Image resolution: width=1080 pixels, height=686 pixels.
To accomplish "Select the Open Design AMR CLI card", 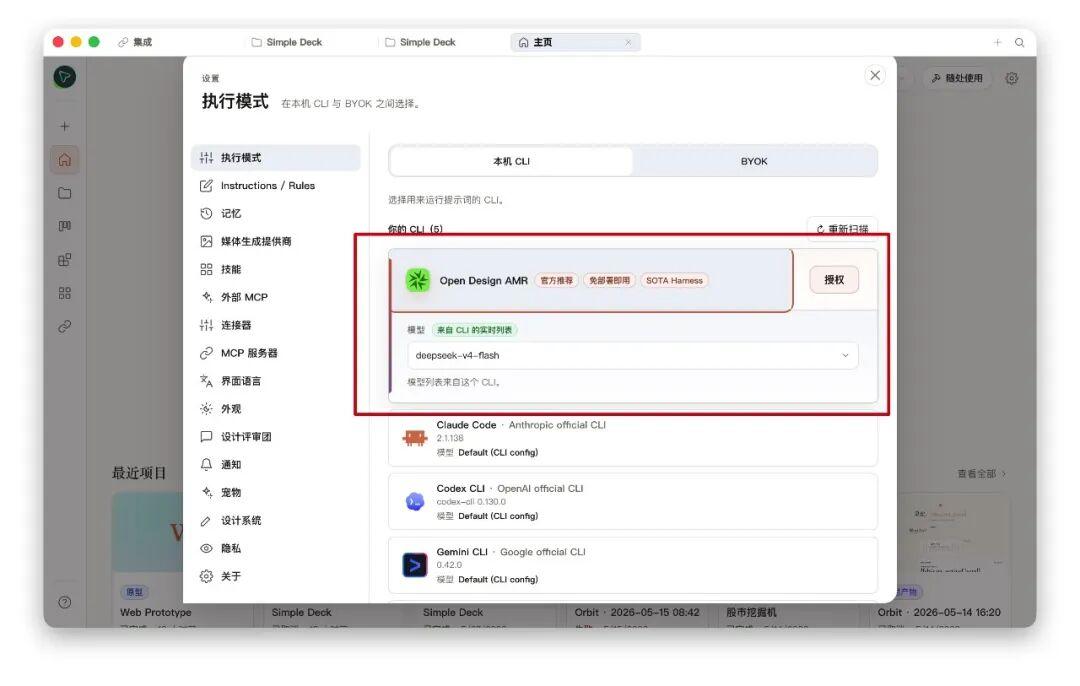I will pos(591,280).
